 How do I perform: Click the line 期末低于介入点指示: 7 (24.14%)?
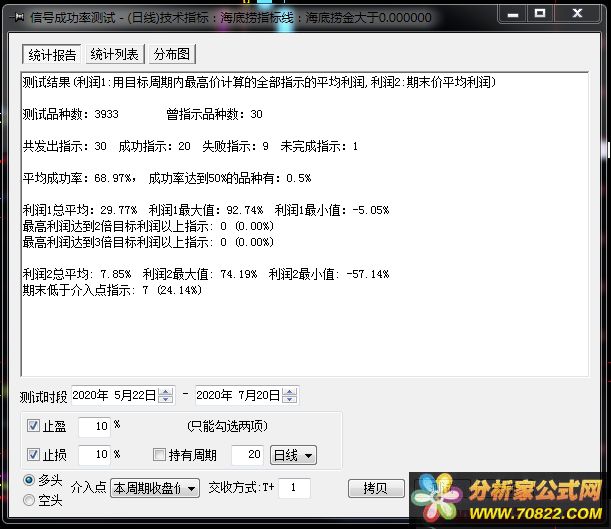click(112, 290)
